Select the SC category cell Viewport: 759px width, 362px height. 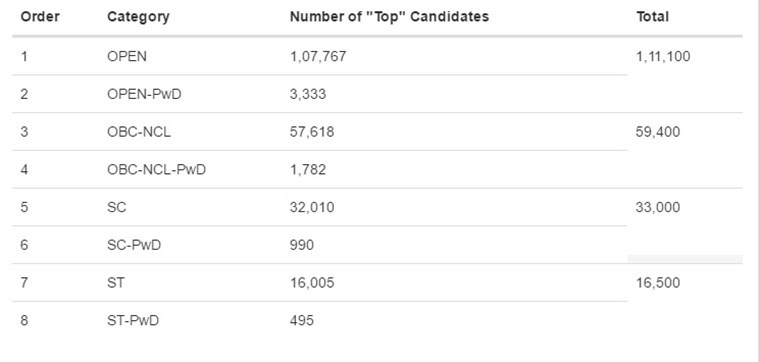pyautogui.click(x=117, y=207)
